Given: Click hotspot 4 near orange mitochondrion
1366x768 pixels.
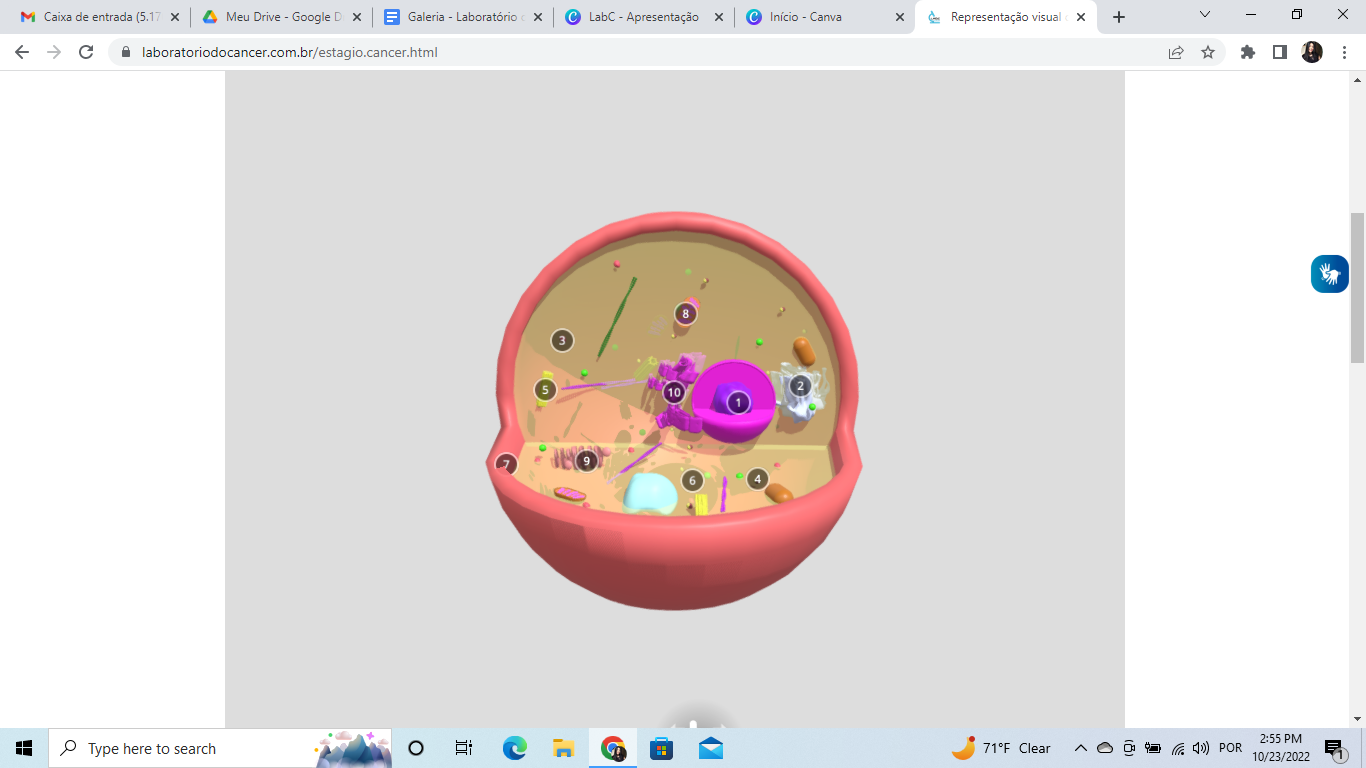Looking at the screenshot, I should click(x=757, y=479).
